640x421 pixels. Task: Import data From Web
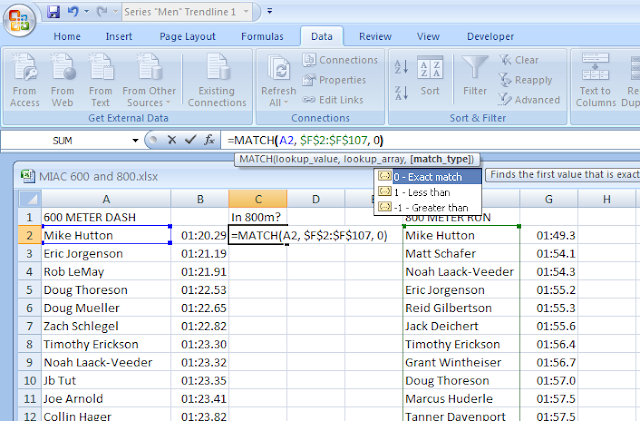[x=62, y=80]
